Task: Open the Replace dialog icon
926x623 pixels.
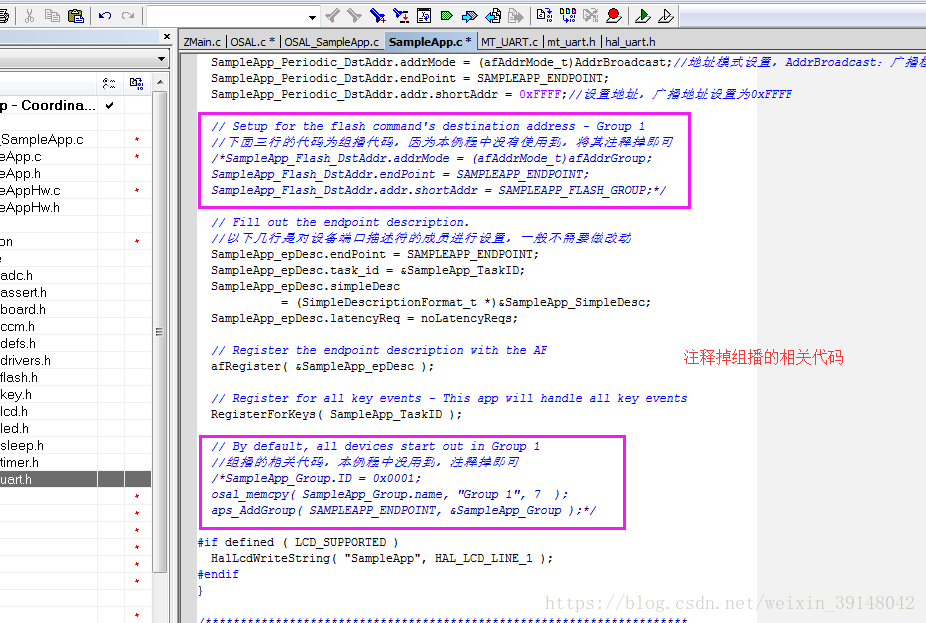Action: coord(401,16)
